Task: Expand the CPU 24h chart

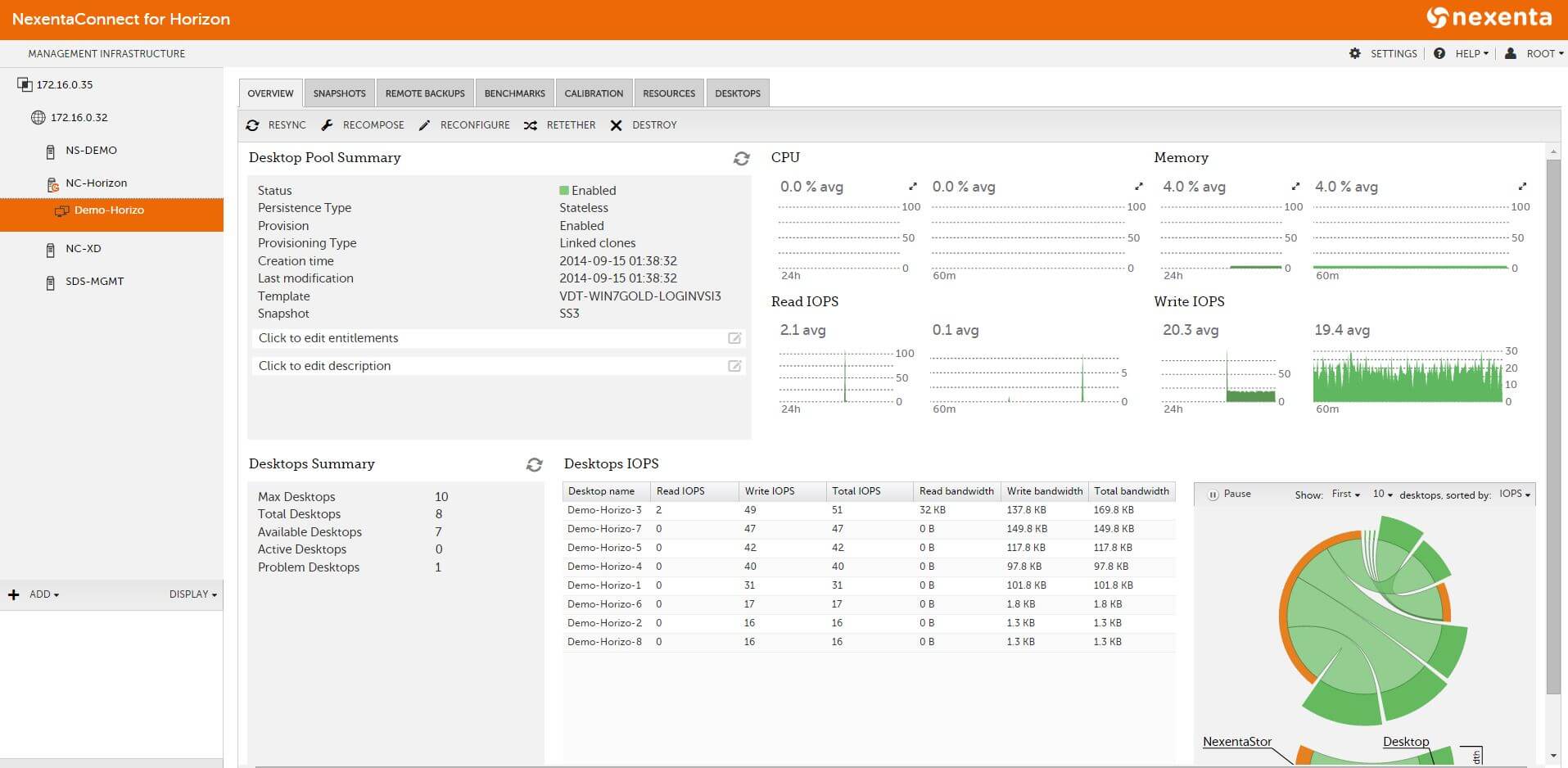Action: click(x=913, y=187)
